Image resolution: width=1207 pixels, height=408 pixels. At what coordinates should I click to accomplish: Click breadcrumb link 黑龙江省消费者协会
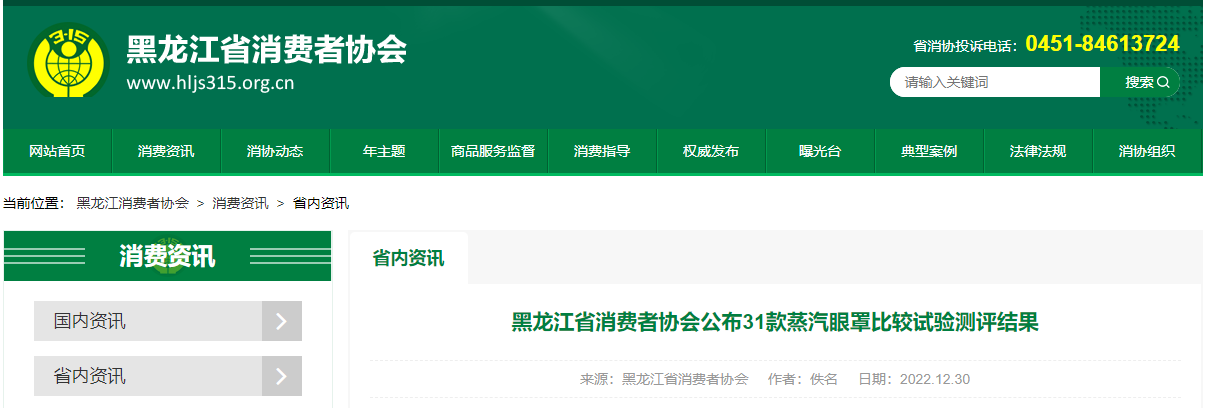click(x=132, y=203)
